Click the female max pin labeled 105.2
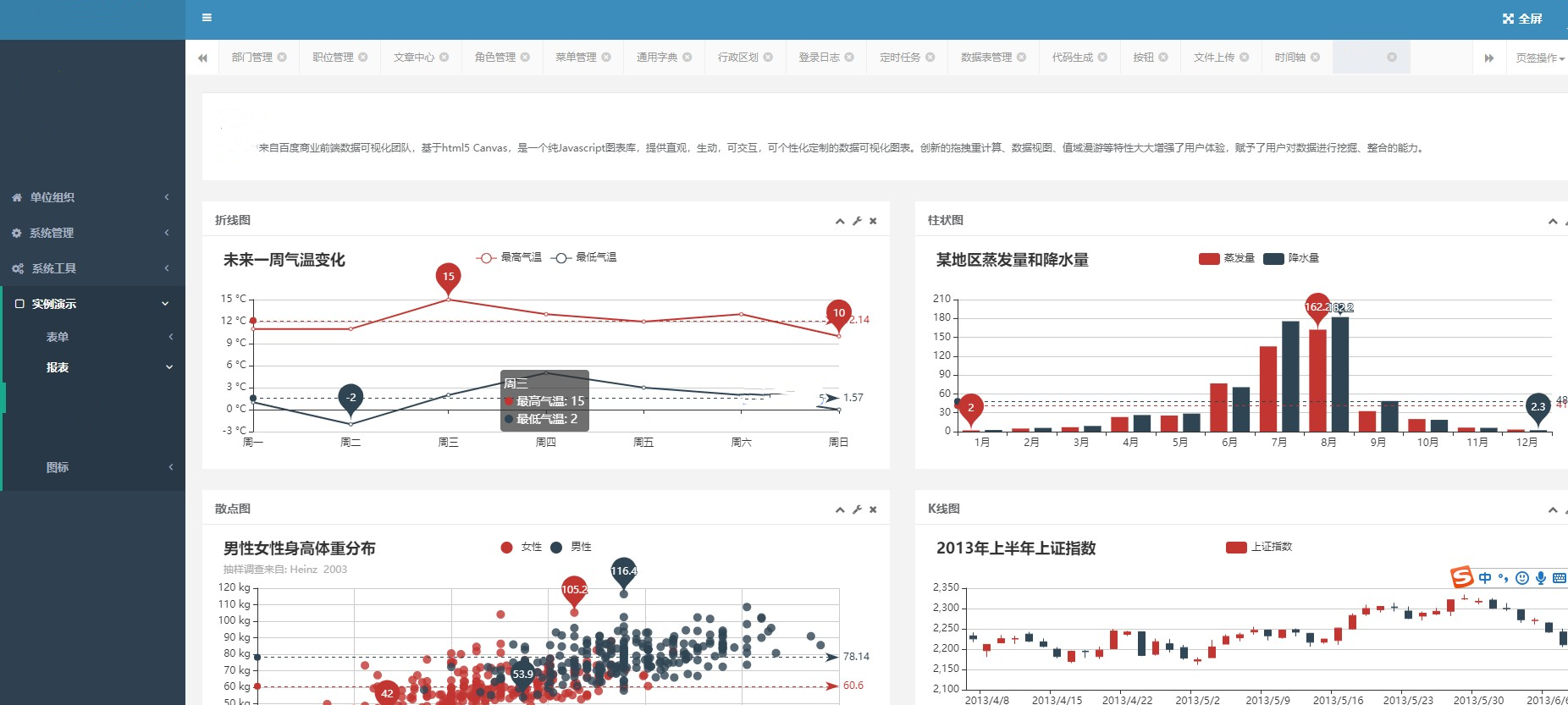The width and height of the screenshot is (1568, 705). click(574, 591)
